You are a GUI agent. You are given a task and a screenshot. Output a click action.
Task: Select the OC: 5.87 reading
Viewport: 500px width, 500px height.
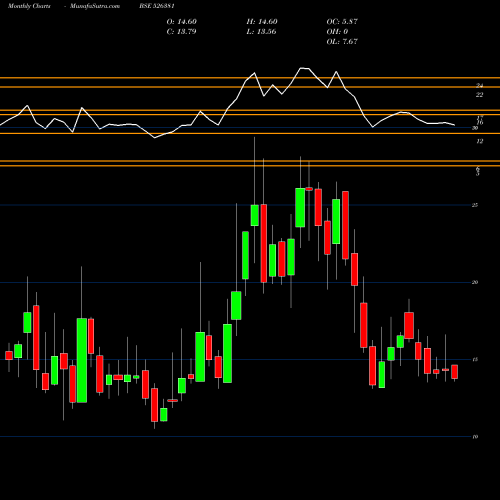tap(342, 22)
